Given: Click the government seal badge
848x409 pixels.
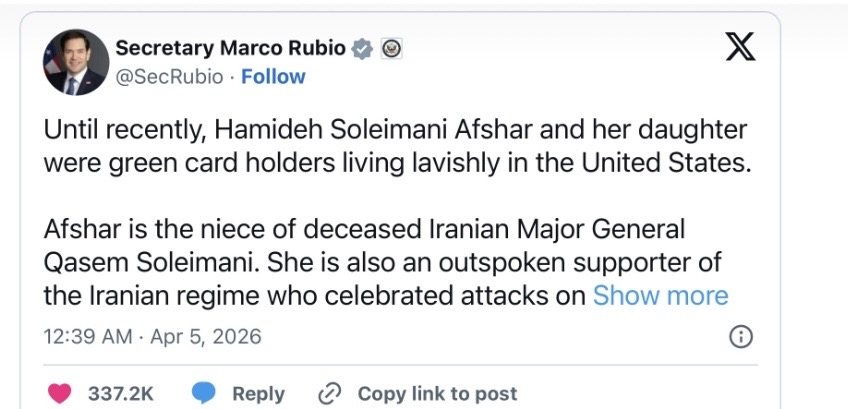Looking at the screenshot, I should [392, 48].
